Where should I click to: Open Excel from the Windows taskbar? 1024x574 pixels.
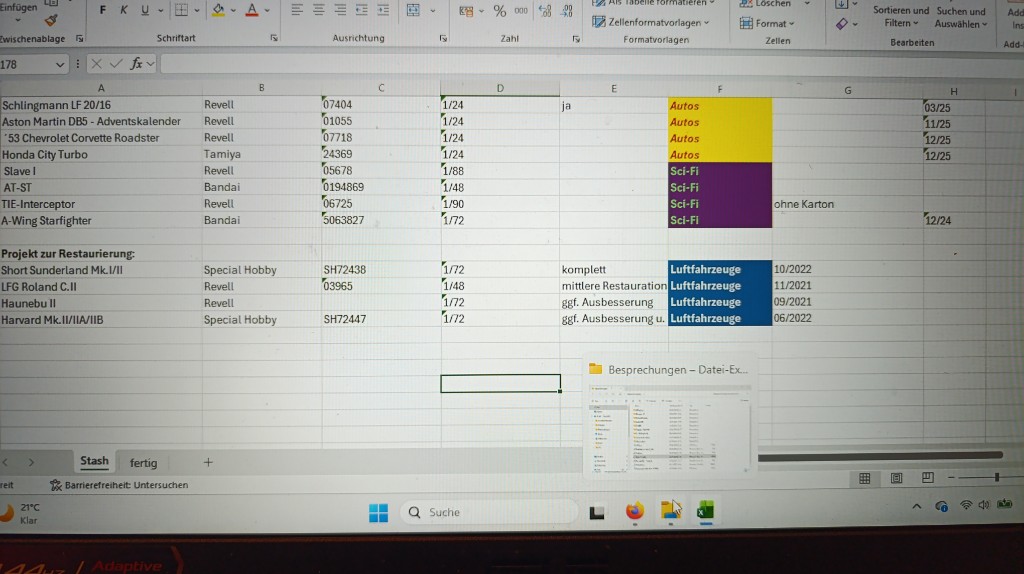[x=705, y=511]
